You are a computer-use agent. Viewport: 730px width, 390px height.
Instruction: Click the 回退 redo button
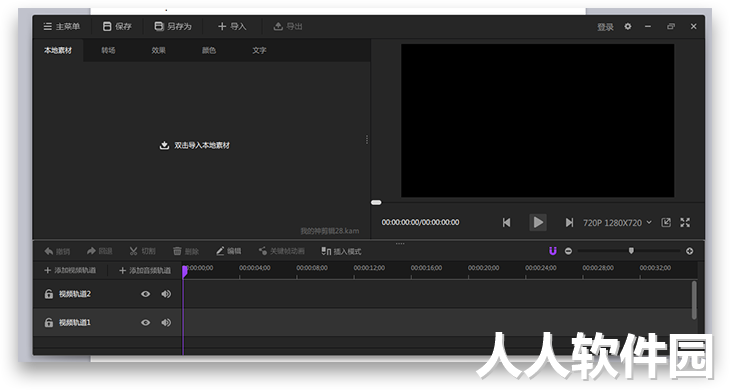pos(100,251)
